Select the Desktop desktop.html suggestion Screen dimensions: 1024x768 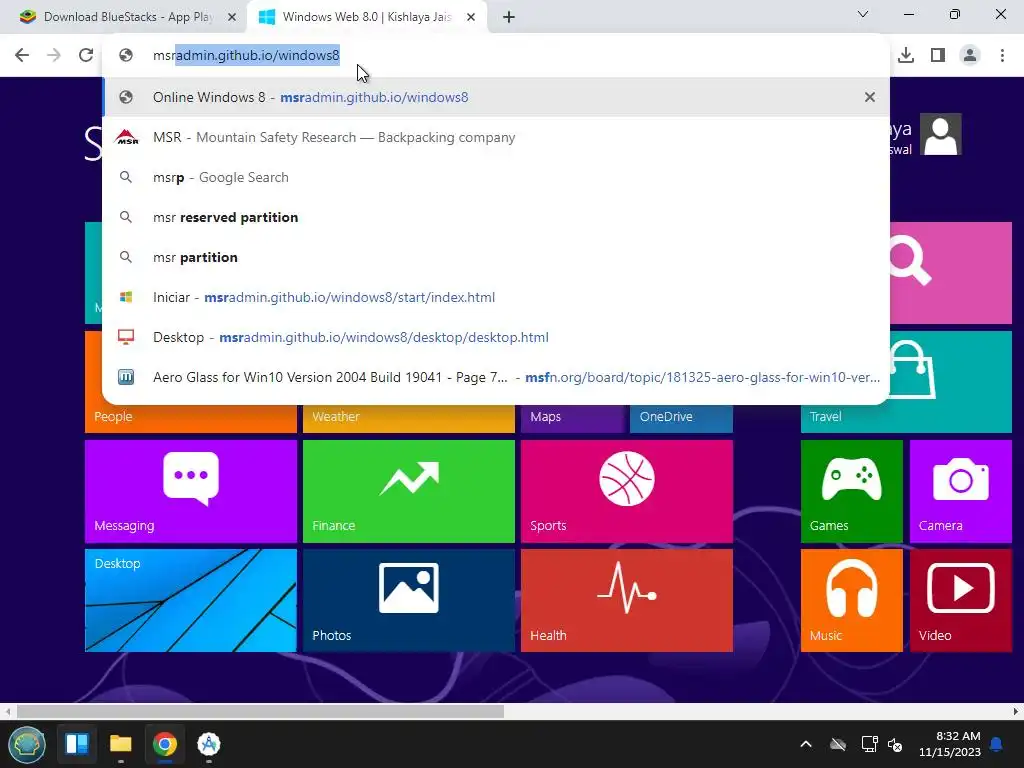(496, 337)
